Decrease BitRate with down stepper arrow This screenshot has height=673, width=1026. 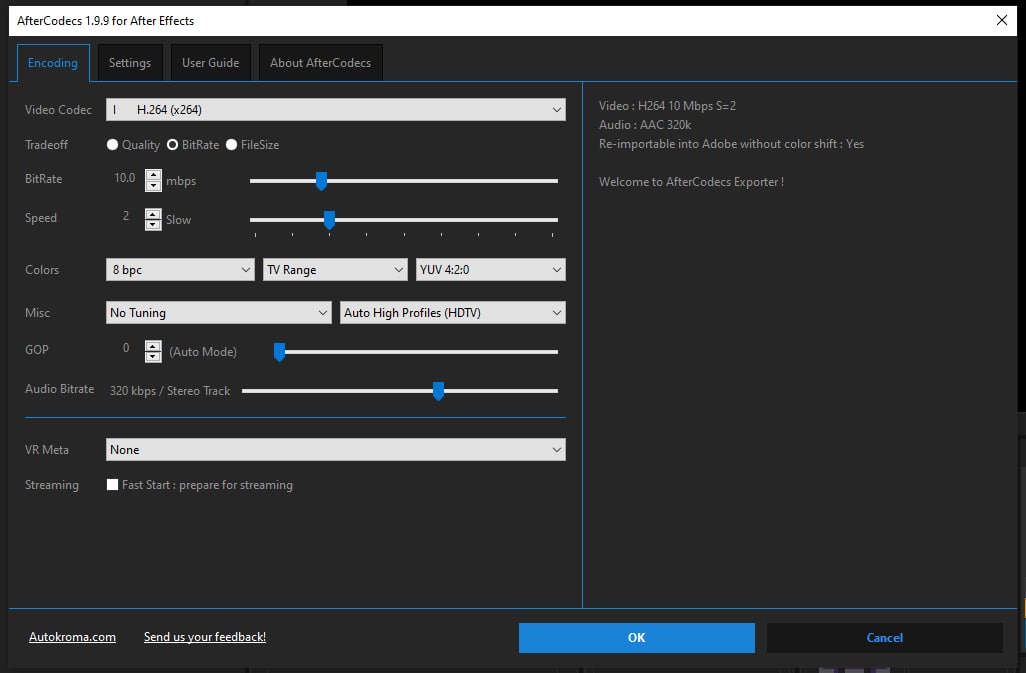point(153,186)
